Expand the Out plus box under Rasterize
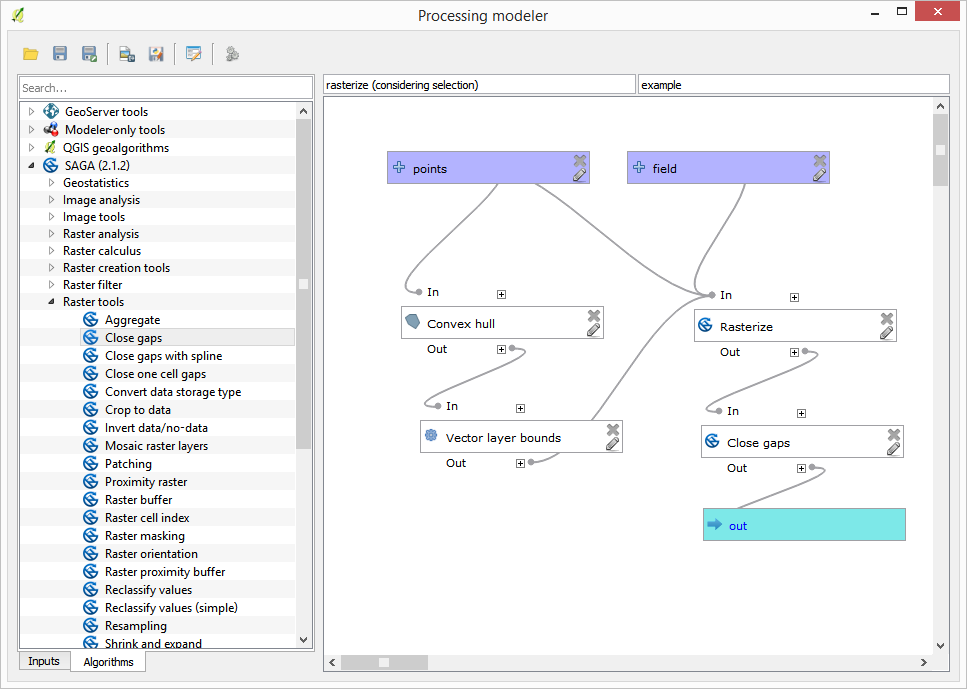Image resolution: width=967 pixels, height=689 pixels. click(x=794, y=352)
